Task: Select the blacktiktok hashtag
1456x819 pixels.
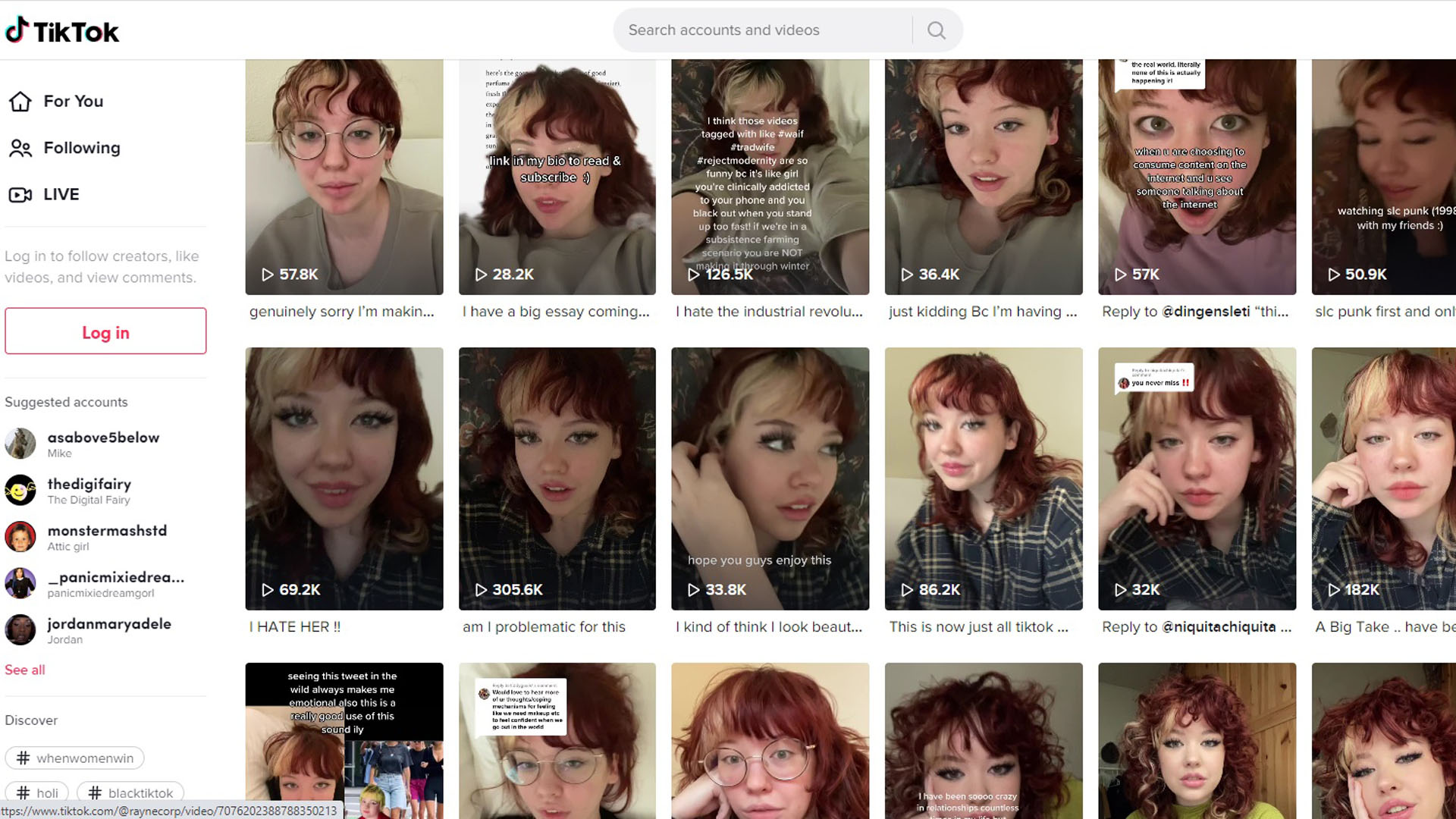Action: 130,792
